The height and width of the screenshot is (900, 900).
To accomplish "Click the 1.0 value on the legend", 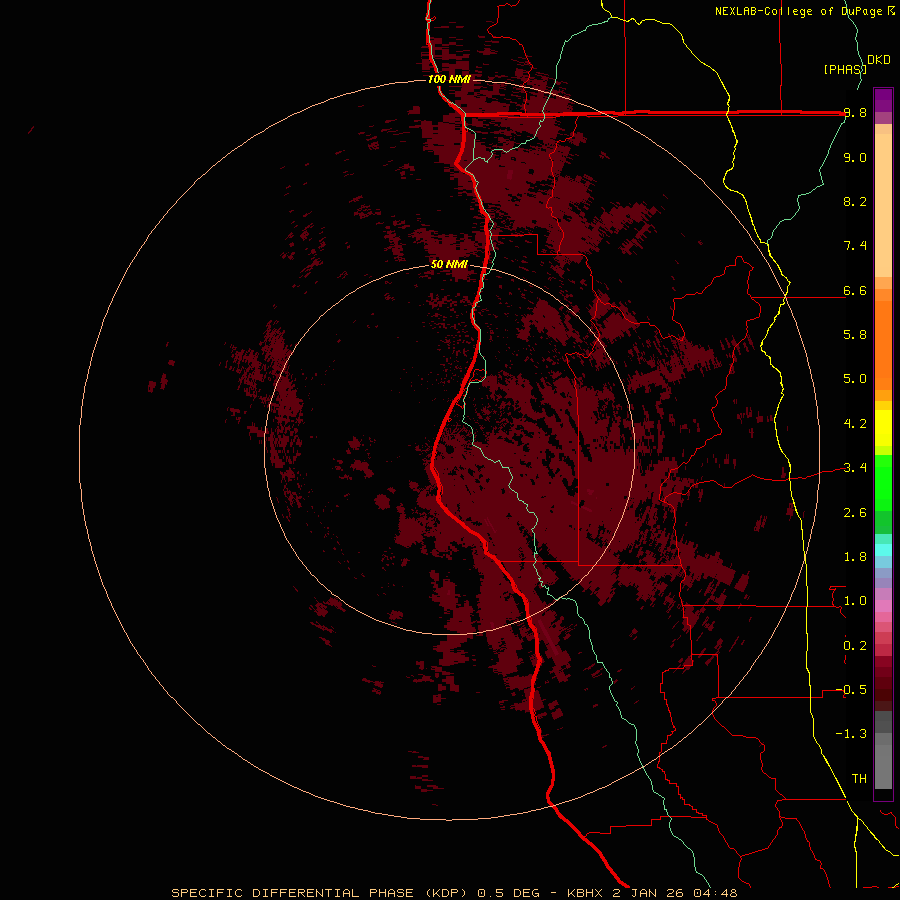I will [855, 601].
